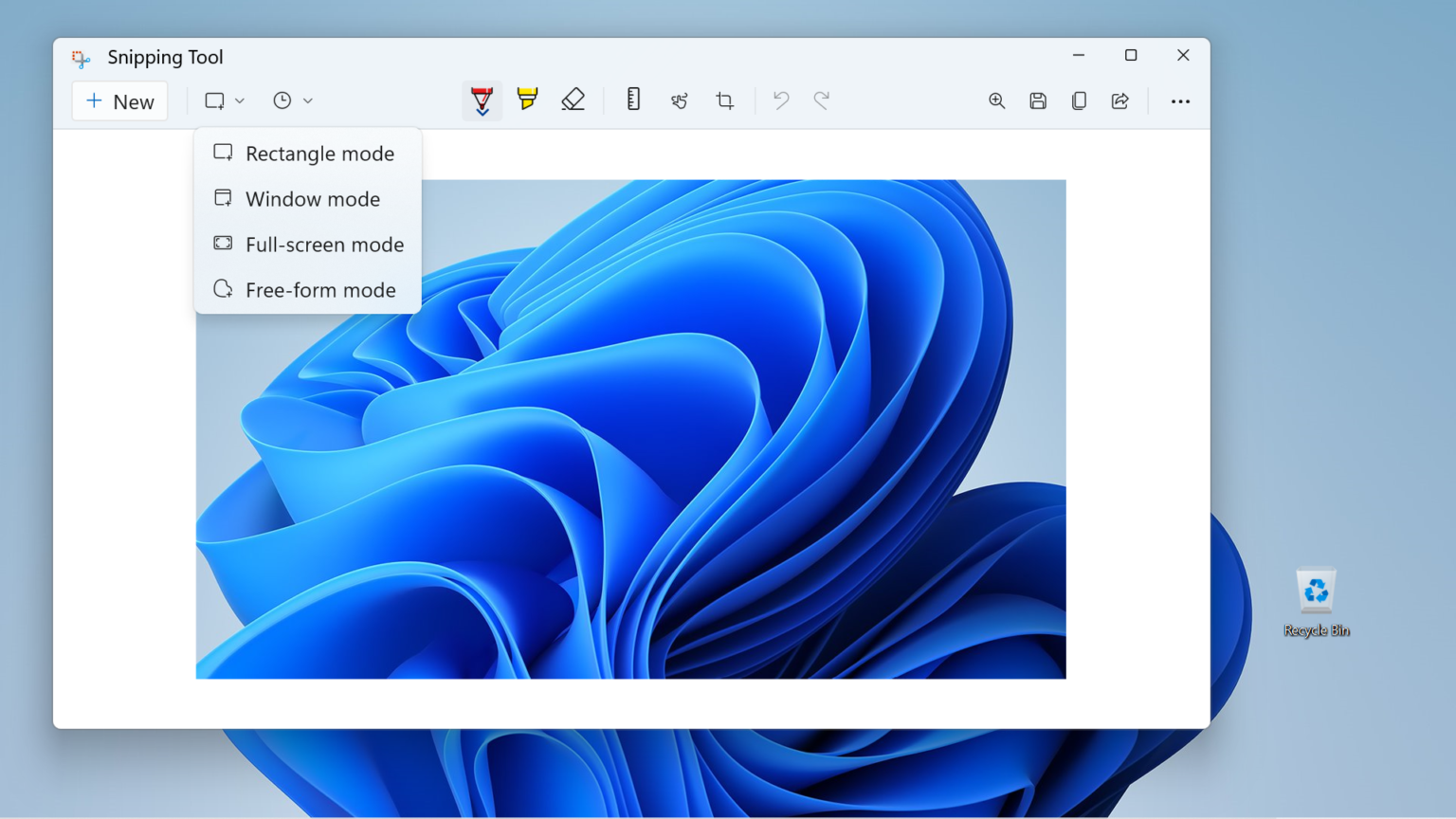Screen dimensions: 1456x819
Task: Share the snip
Action: tap(1120, 100)
